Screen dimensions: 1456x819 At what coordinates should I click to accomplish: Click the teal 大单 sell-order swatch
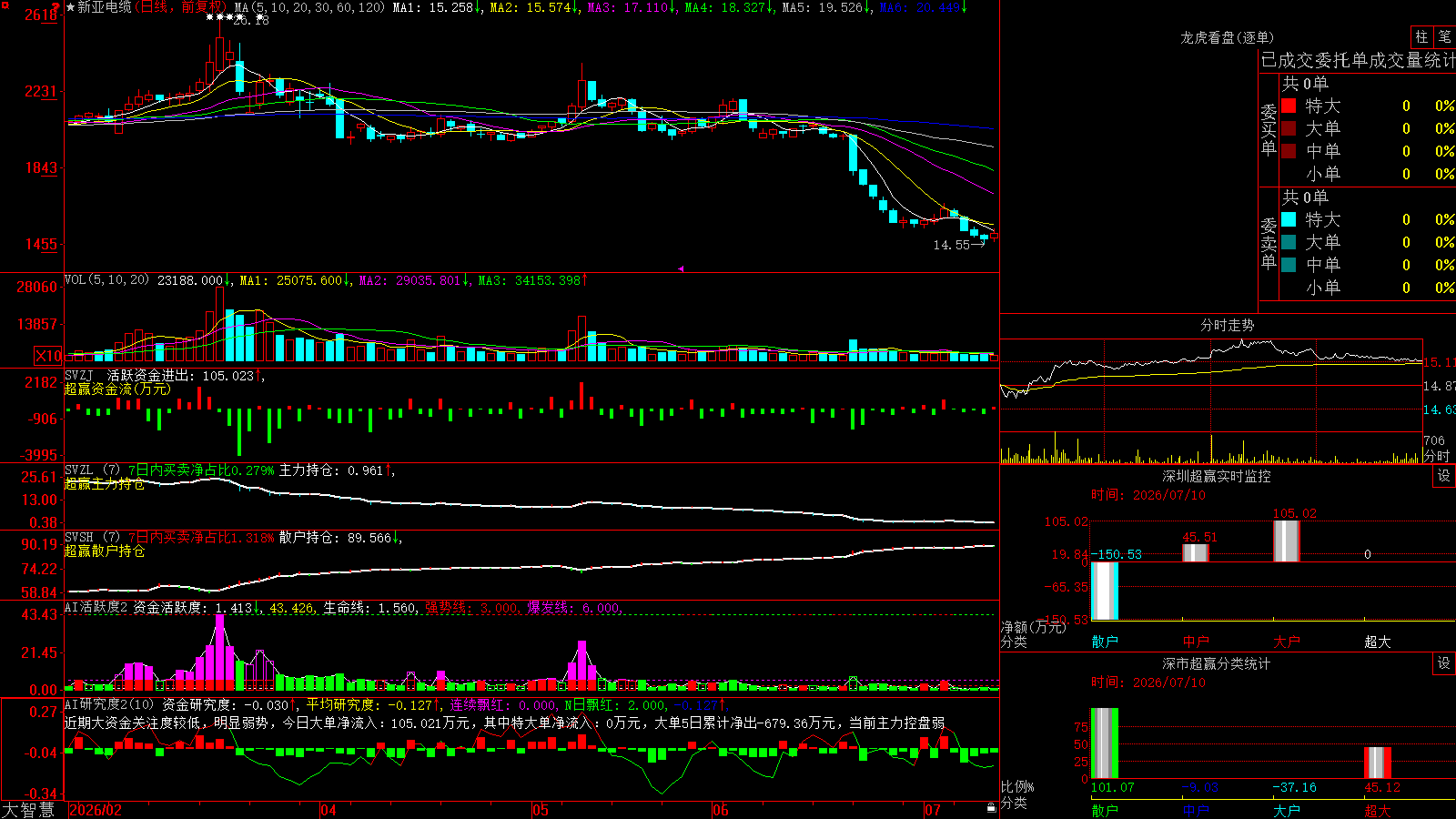[1289, 242]
